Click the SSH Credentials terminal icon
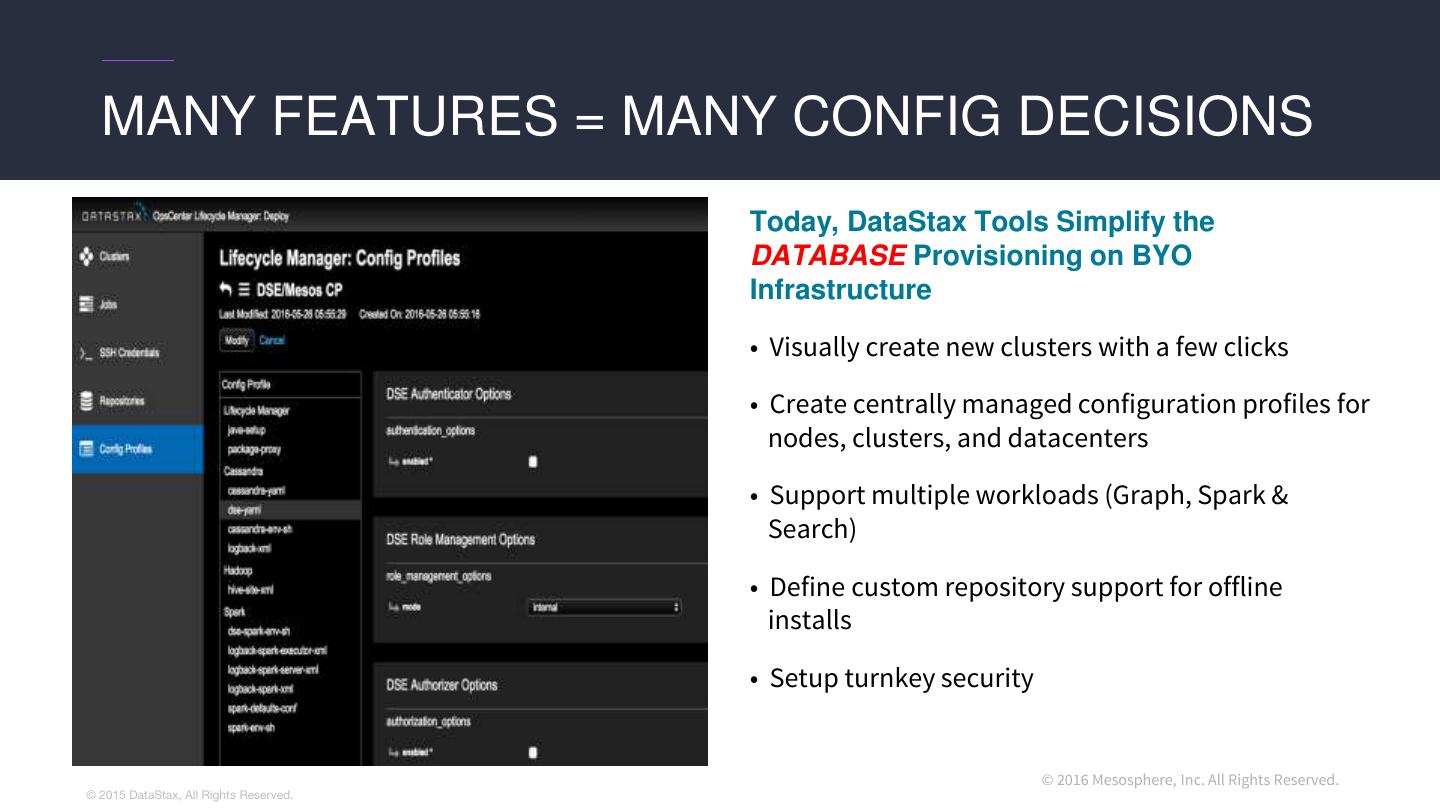This screenshot has height=810, width=1440. (x=85, y=353)
